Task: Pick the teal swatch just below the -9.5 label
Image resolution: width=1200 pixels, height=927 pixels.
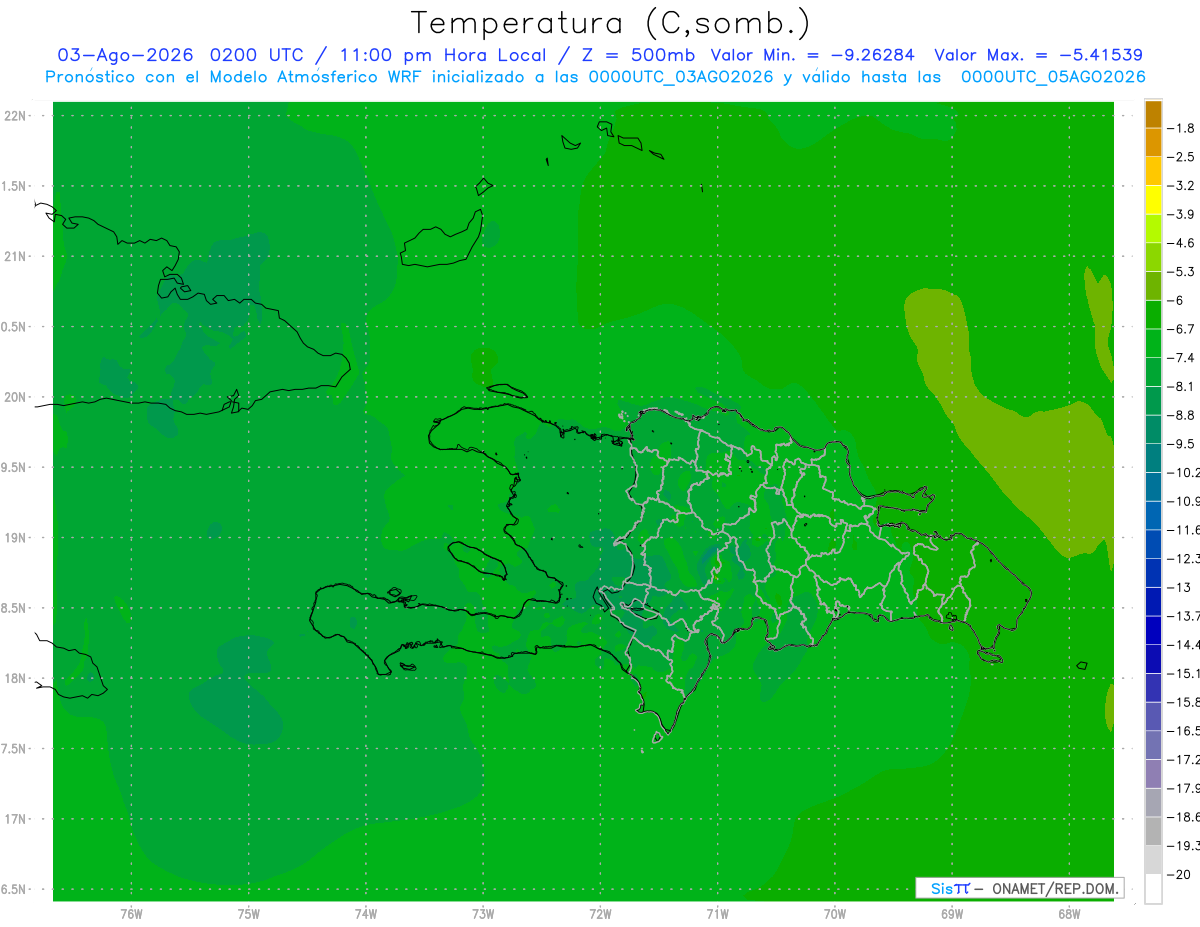Action: coord(1153,457)
